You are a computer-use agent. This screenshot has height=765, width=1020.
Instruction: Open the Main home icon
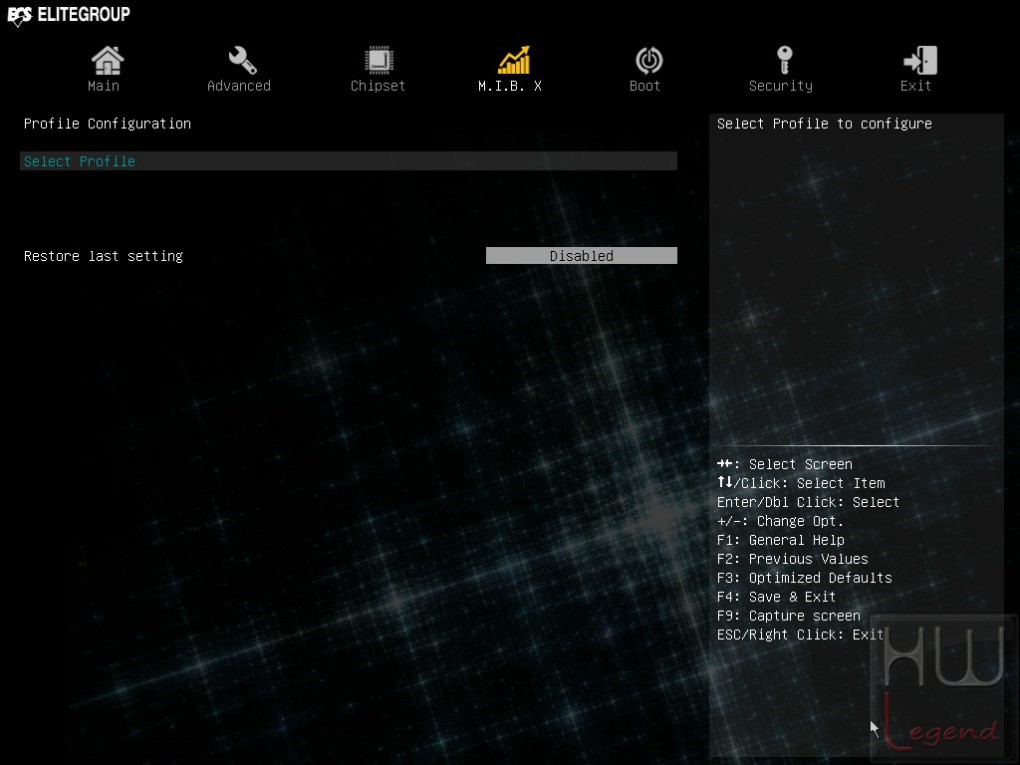[x=107, y=60]
